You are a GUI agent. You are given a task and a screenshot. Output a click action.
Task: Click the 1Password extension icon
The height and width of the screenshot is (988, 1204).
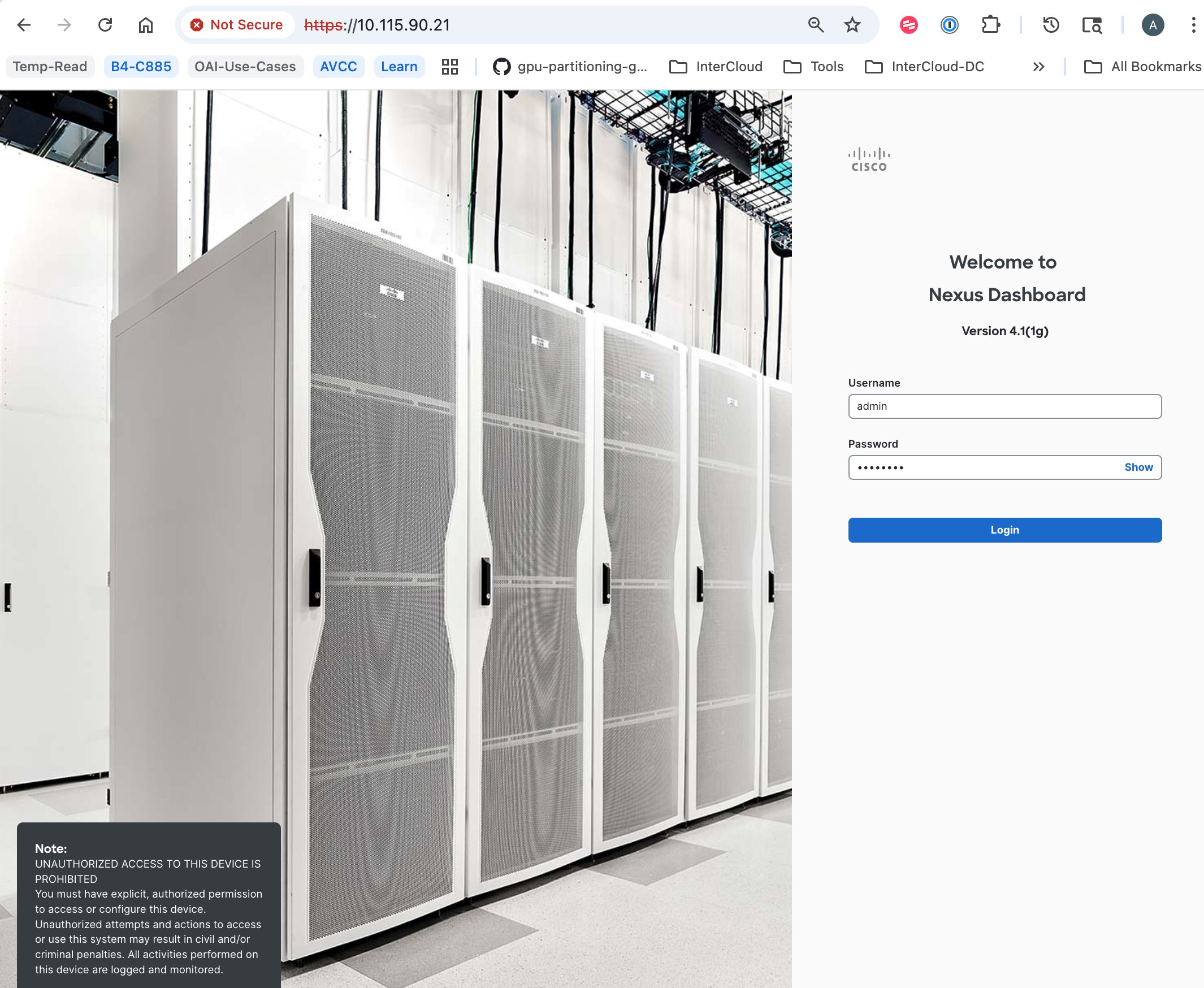pyautogui.click(x=950, y=24)
